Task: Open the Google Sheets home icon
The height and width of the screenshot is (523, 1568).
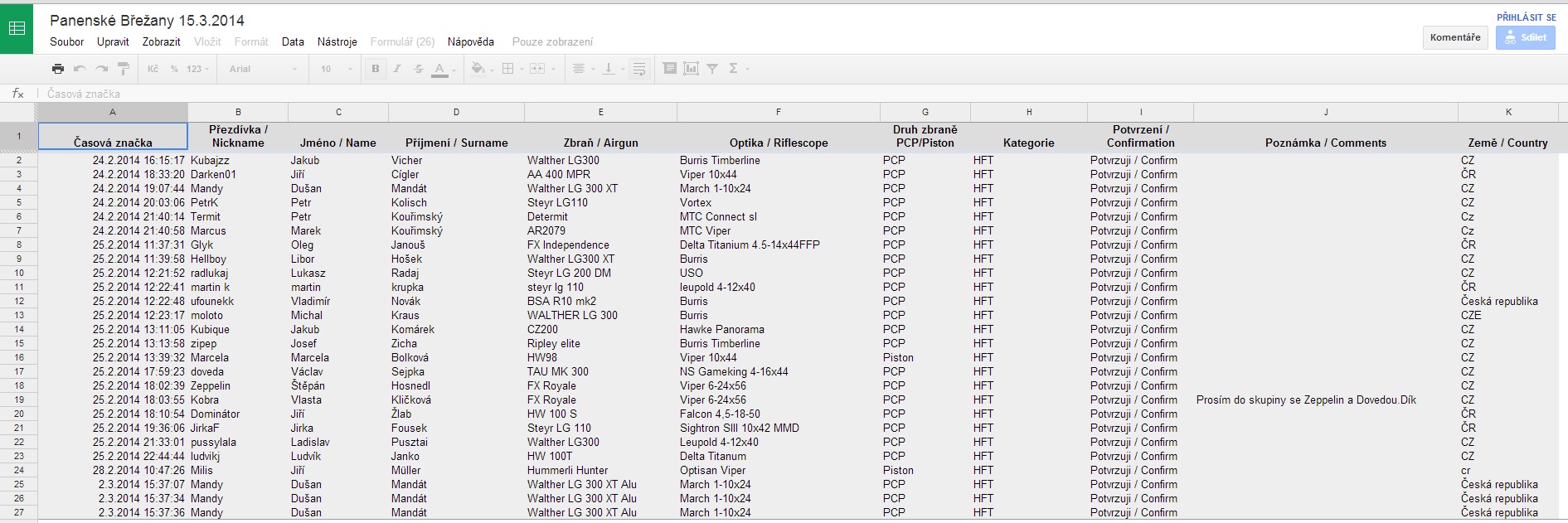Action: click(17, 29)
